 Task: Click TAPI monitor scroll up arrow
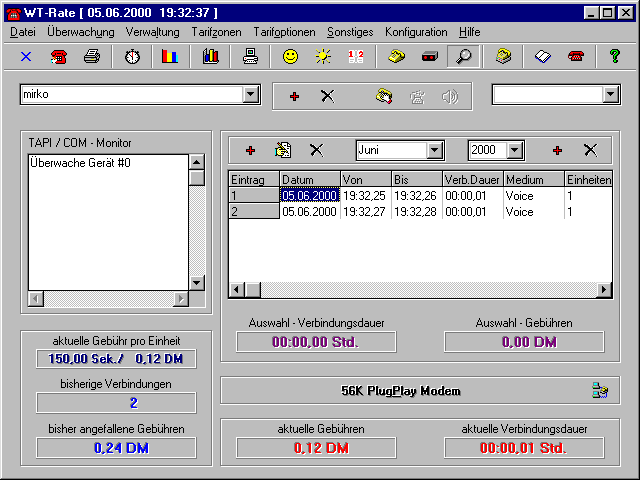(197, 162)
